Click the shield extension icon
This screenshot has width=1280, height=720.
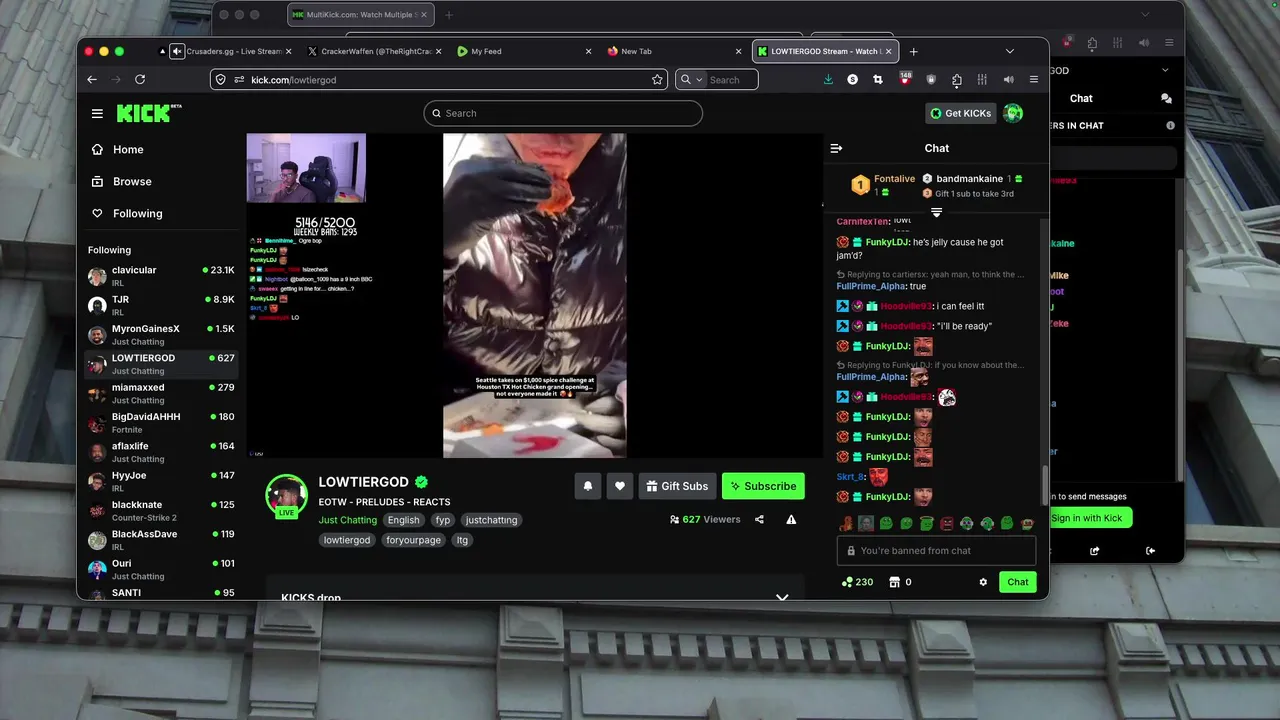click(931, 79)
